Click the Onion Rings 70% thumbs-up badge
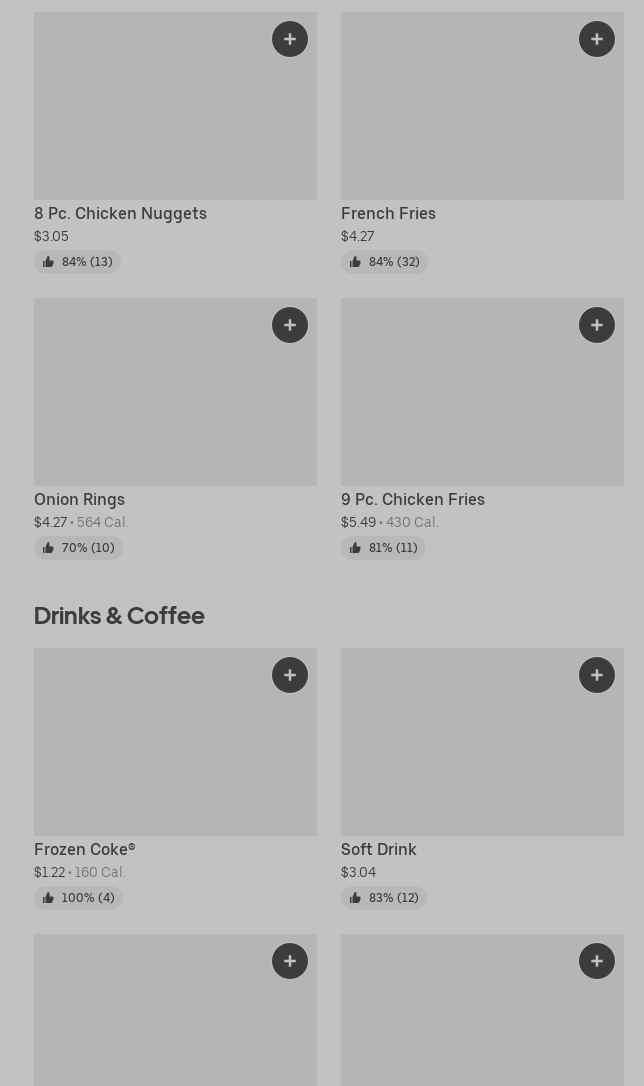644x1086 pixels. [x=78, y=548]
